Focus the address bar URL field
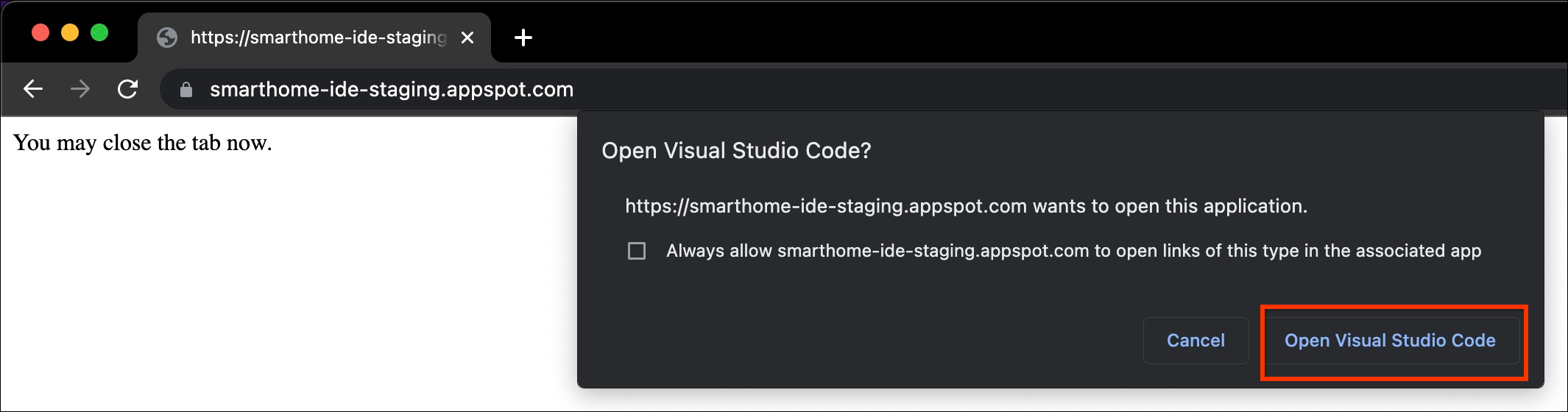The width and height of the screenshot is (1568, 412). point(391,90)
